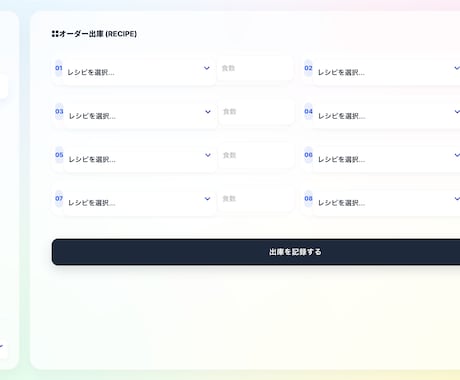Viewport: 460px width, 380px height.
Task: Click the 05 row number badge
Action: 59,155
